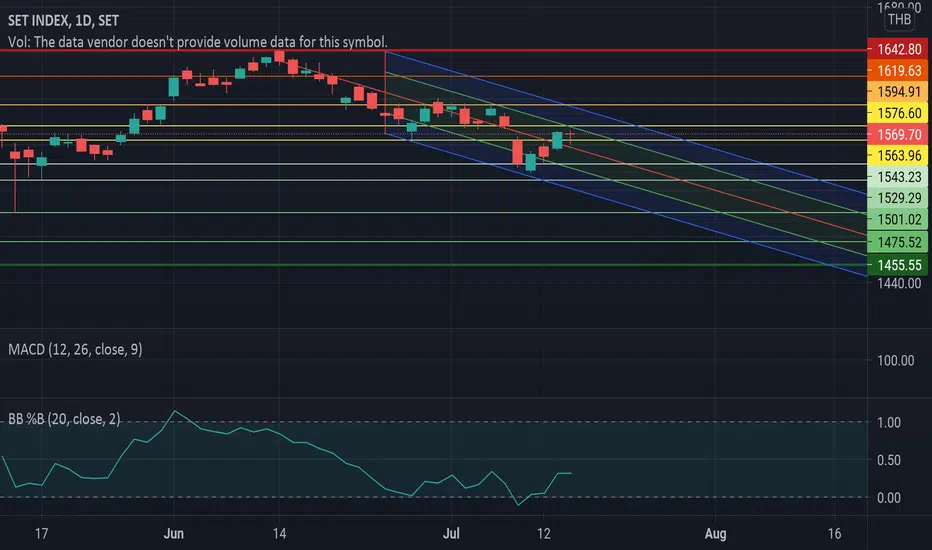Click the volume data unavailable notice
The image size is (932, 550).
(x=197, y=42)
